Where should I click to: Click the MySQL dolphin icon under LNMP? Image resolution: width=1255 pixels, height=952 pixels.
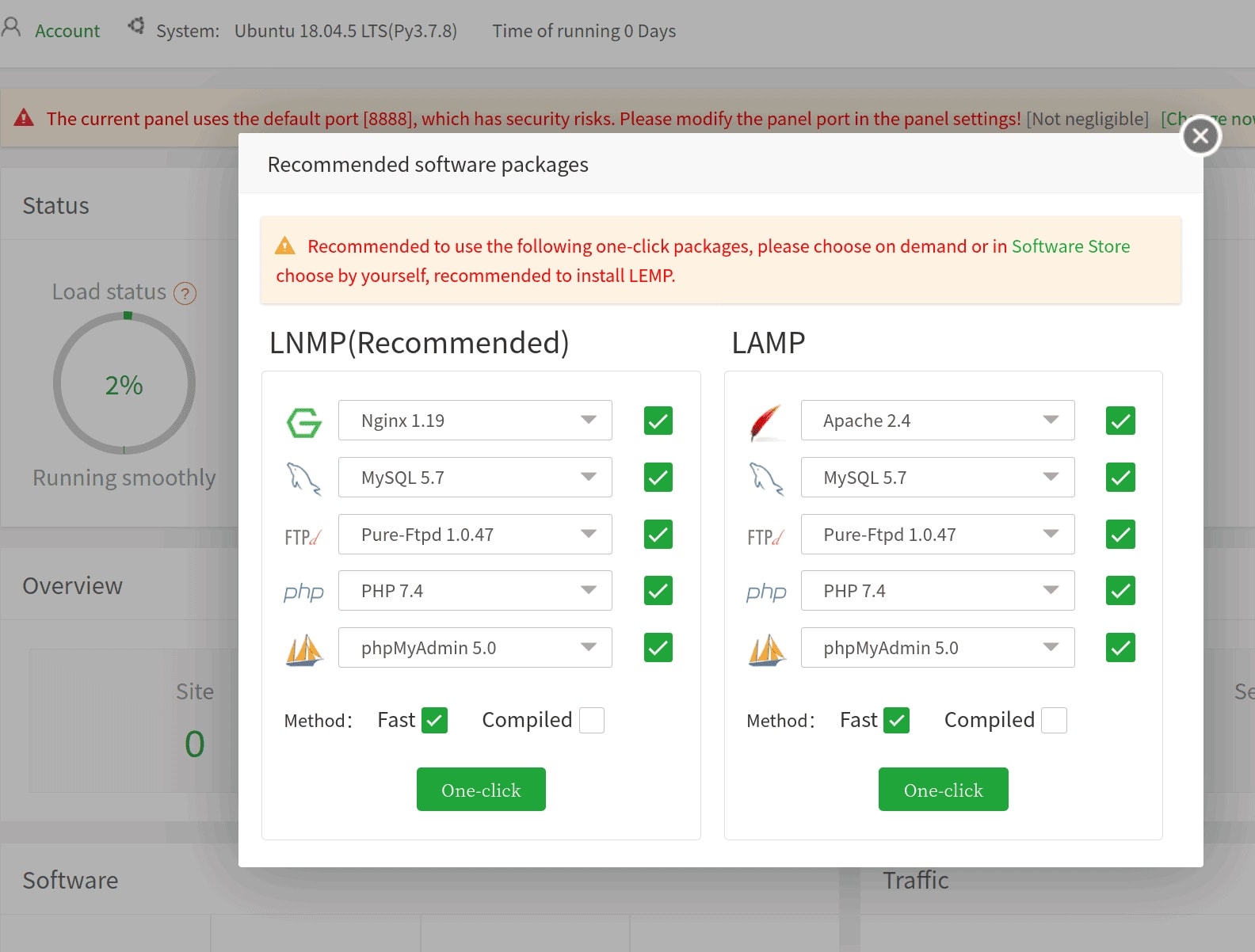click(303, 478)
